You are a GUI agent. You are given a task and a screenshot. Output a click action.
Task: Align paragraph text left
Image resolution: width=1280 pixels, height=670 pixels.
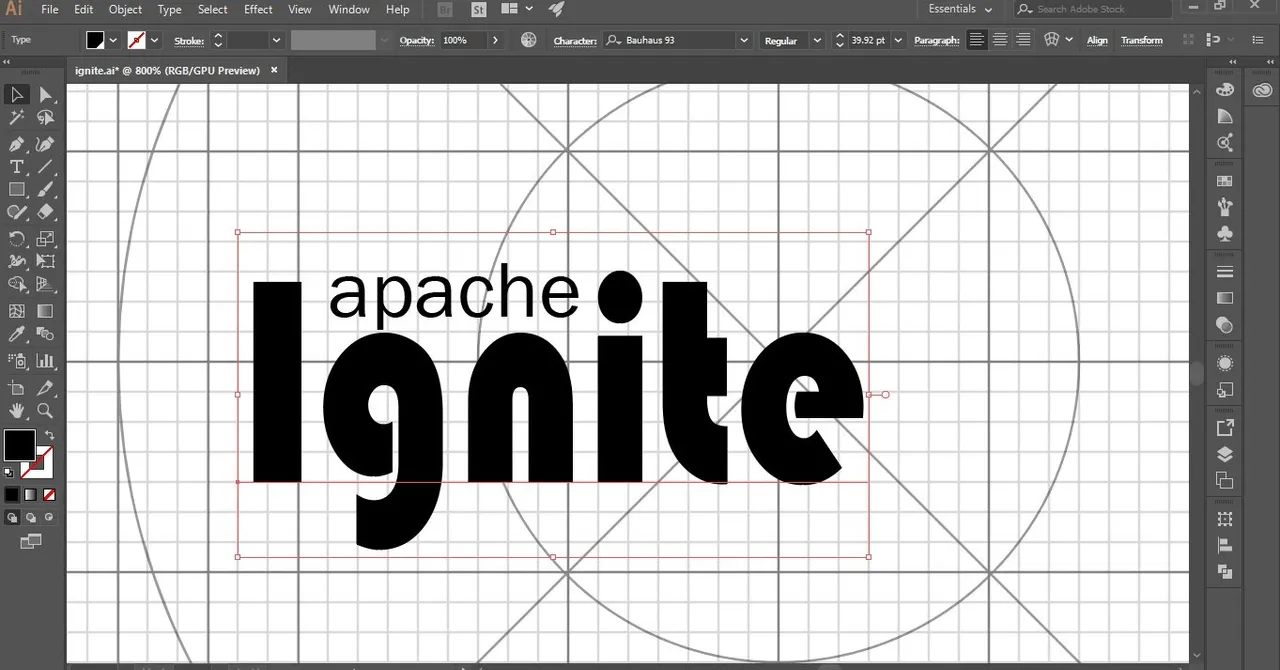pos(975,40)
